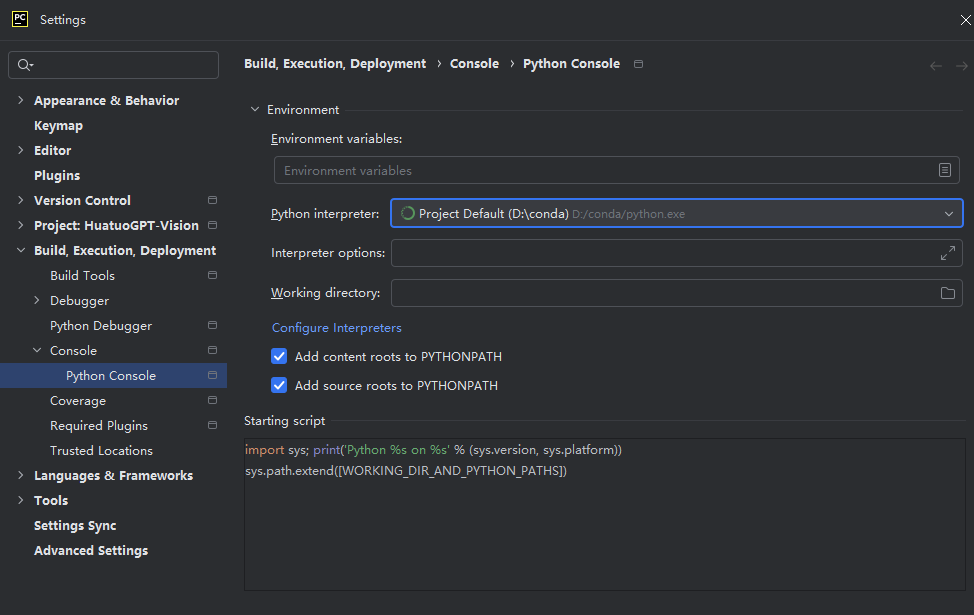The image size is (974, 615).
Task: Expand the Version Control tree node arrow
Action: 20,200
